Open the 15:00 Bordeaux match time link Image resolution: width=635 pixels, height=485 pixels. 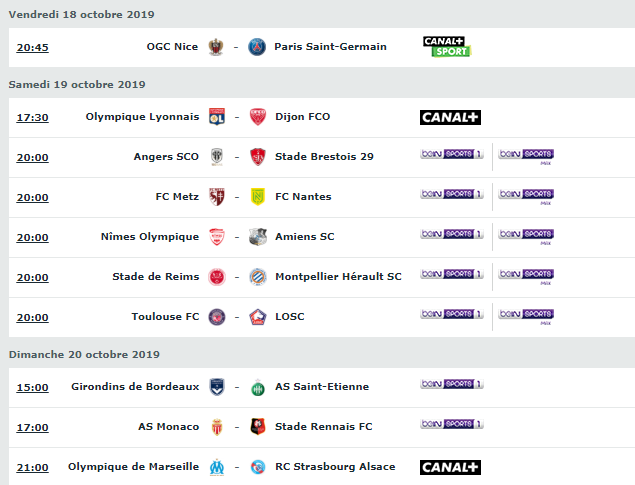32,387
